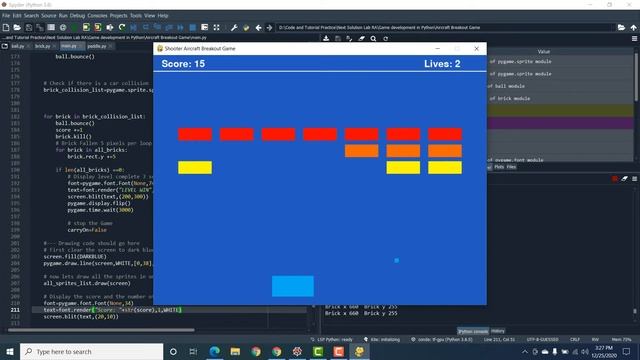The image size is (640, 360).
Task: Browse working directory folder icon
Action: coord(621,28)
